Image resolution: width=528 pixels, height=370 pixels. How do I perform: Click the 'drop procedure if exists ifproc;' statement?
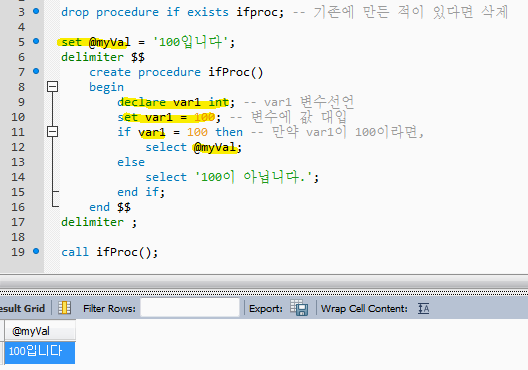pyautogui.click(x=173, y=12)
